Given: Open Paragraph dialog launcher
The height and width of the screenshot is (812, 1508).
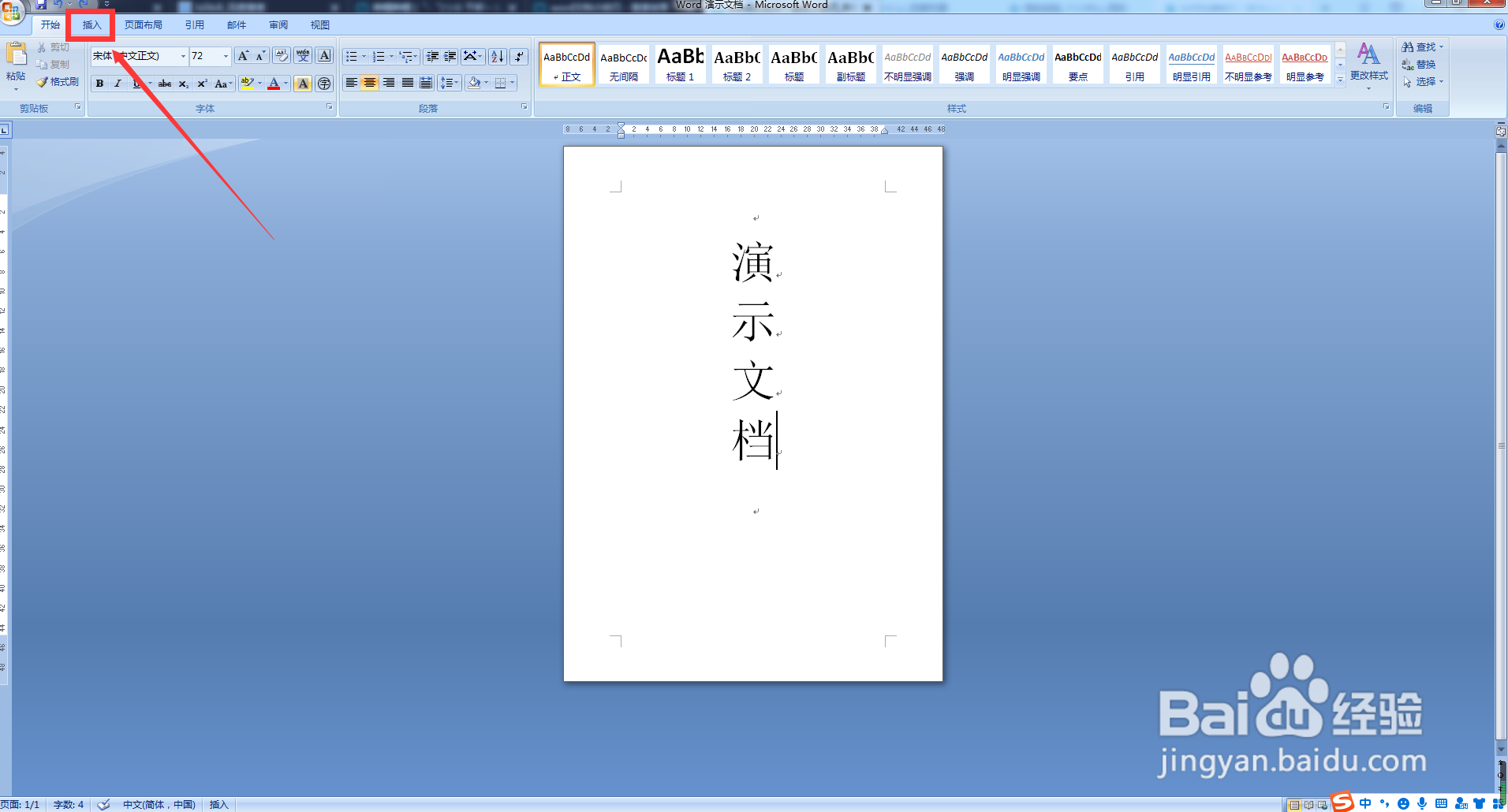Looking at the screenshot, I should click(524, 106).
